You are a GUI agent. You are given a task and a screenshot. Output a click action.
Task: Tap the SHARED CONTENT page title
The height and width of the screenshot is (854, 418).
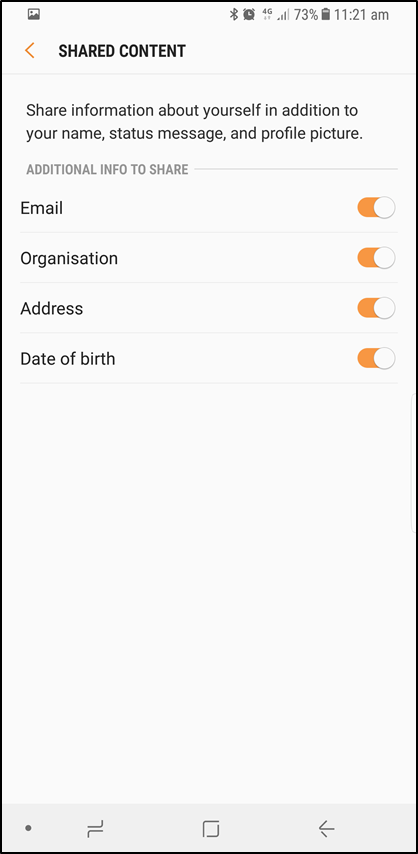point(122,51)
